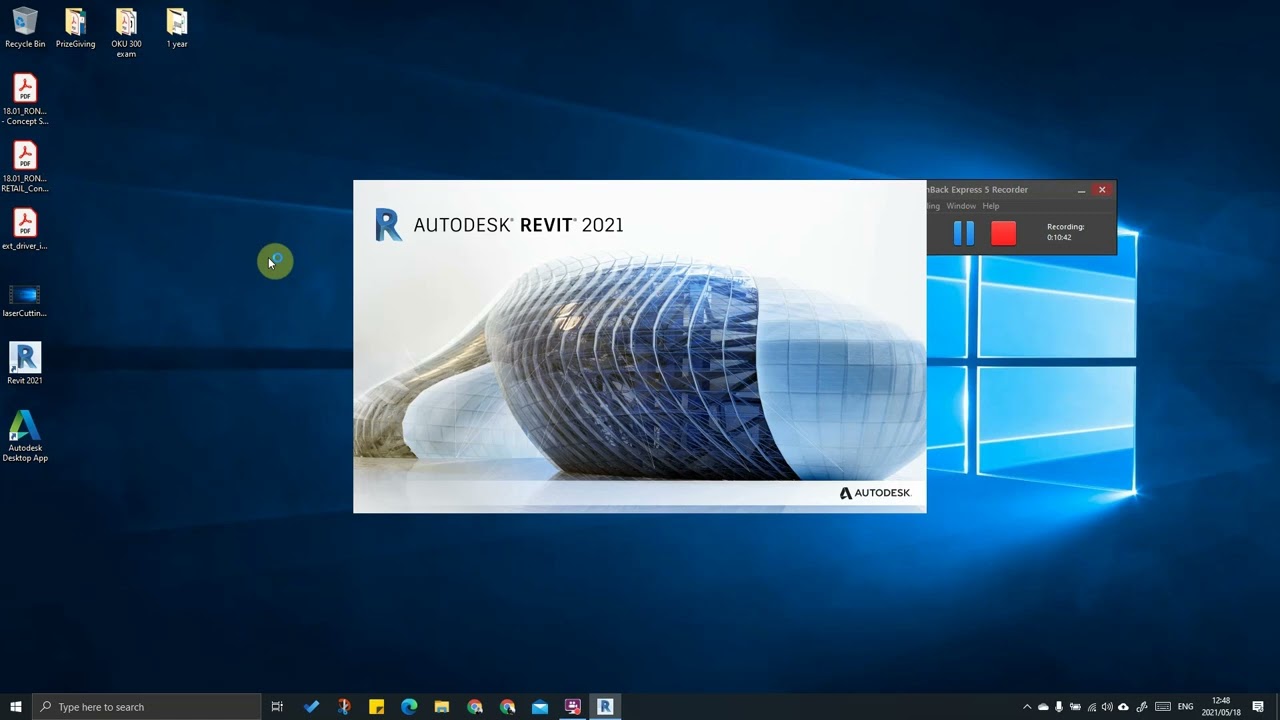This screenshot has height=720, width=1280.
Task: Open the blue checkmark To Do app in taskbar
Action: [311, 707]
